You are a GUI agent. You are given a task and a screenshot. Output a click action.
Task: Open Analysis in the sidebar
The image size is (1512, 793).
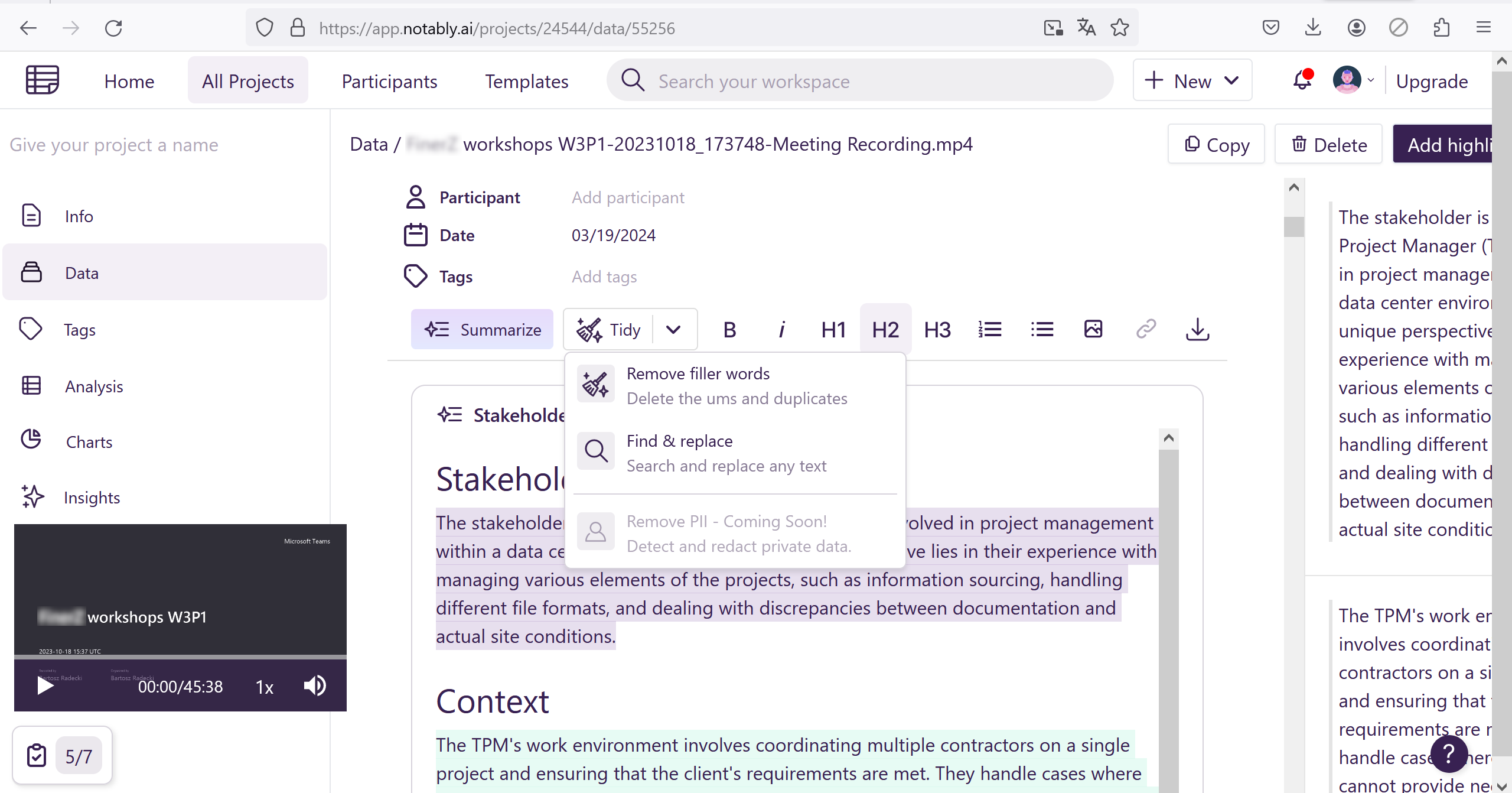point(165,386)
